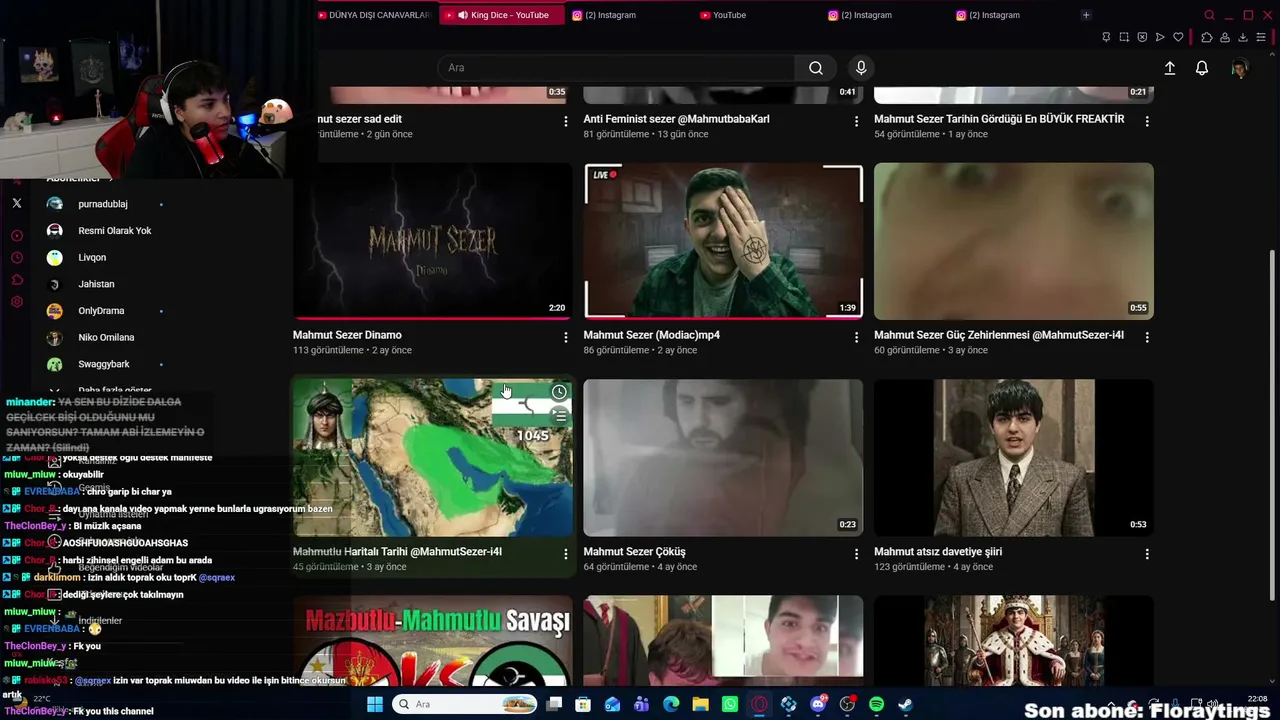Image resolution: width=1280 pixels, height=720 pixels.
Task: Click the Windows Start button
Action: point(374,705)
